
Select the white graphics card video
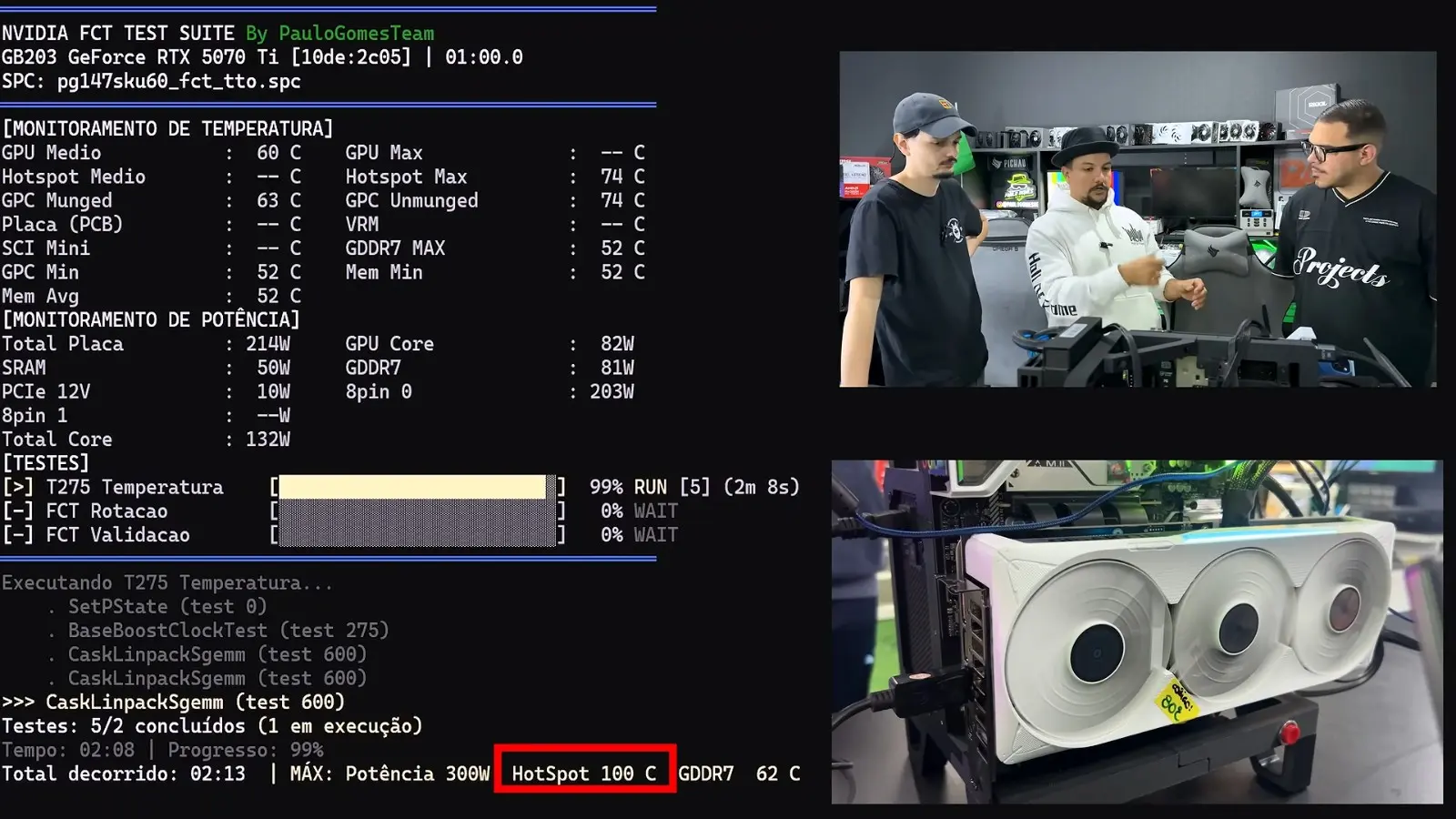1137,632
